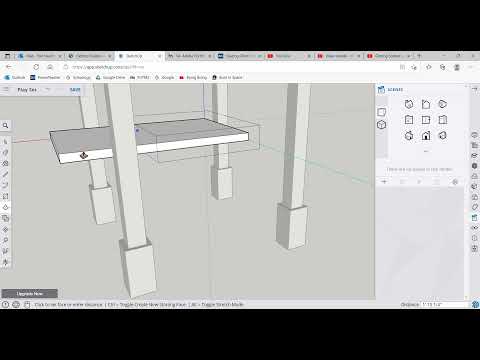Click the Scenes panel header icon
Image resolution: width=480 pixels, height=360 pixels.
pos(381,89)
